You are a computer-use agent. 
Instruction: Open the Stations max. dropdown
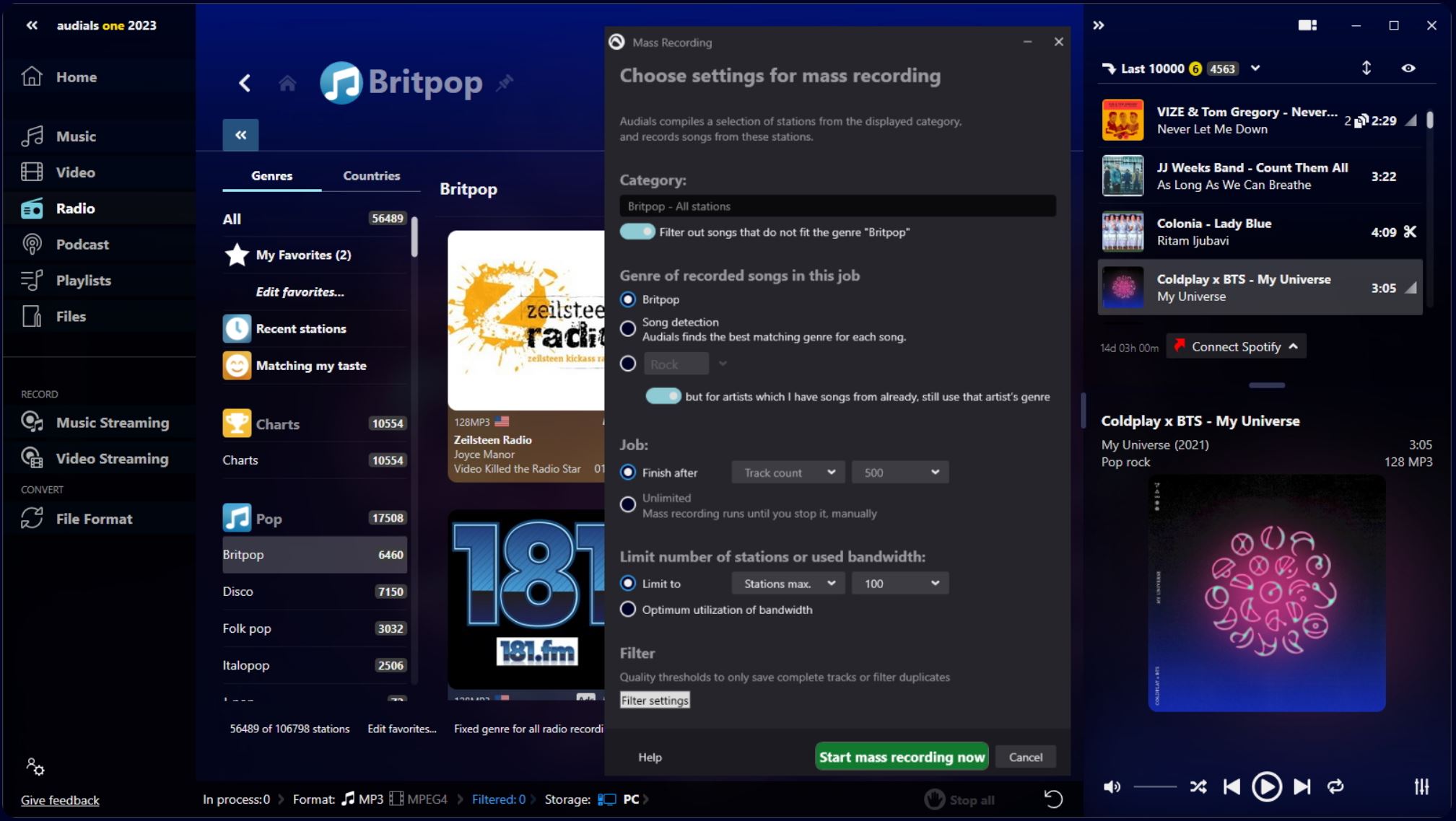point(788,584)
